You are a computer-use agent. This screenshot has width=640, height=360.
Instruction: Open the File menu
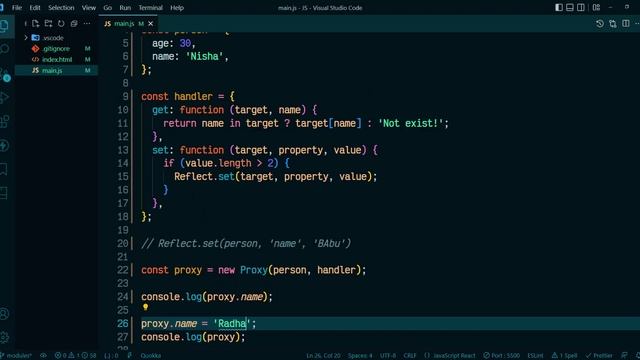(17, 8)
